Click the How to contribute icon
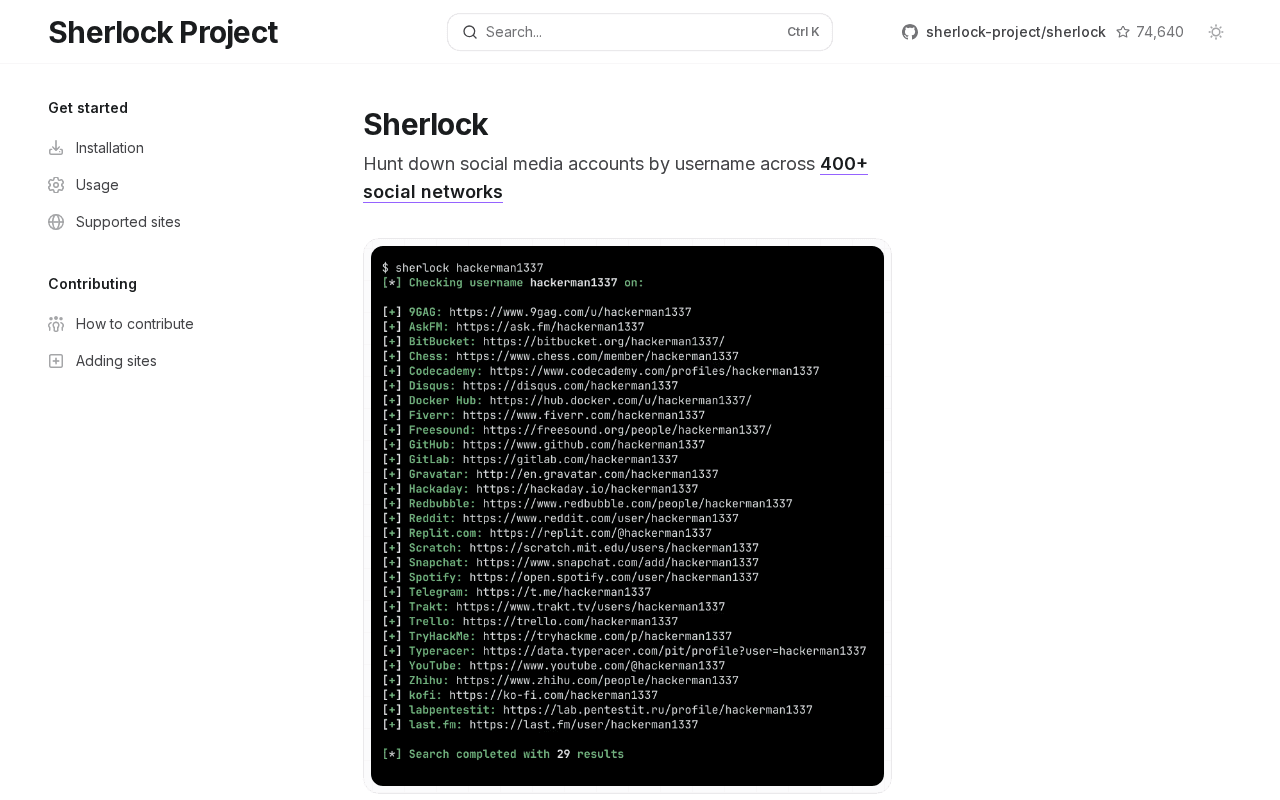1280x800 pixels. [x=55, y=323]
